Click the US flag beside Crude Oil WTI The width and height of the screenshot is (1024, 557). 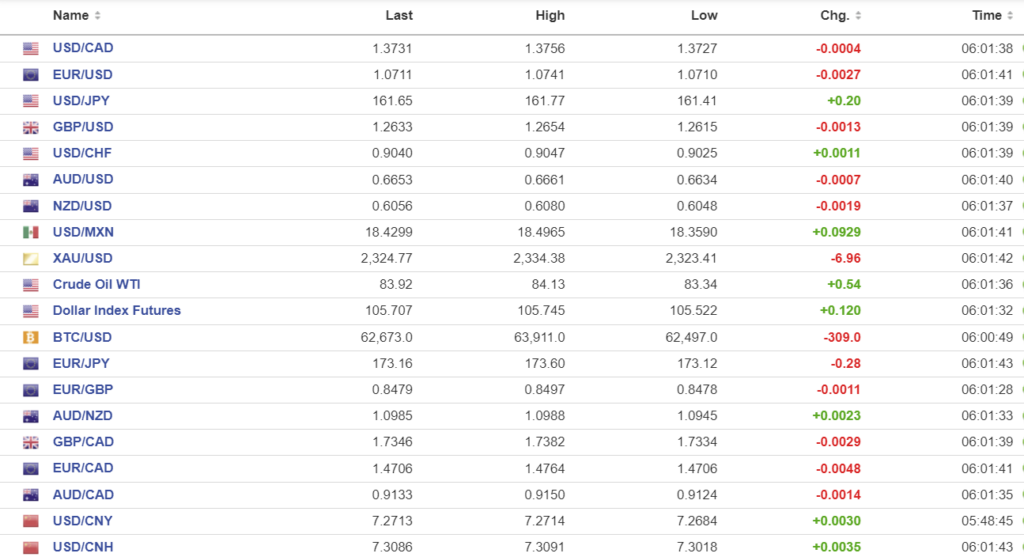coord(31,285)
